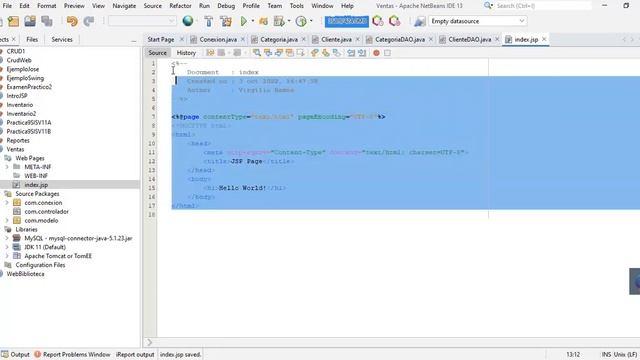The image size is (640, 360).
Task: Open the Files panel tab
Action: pos(32,39)
